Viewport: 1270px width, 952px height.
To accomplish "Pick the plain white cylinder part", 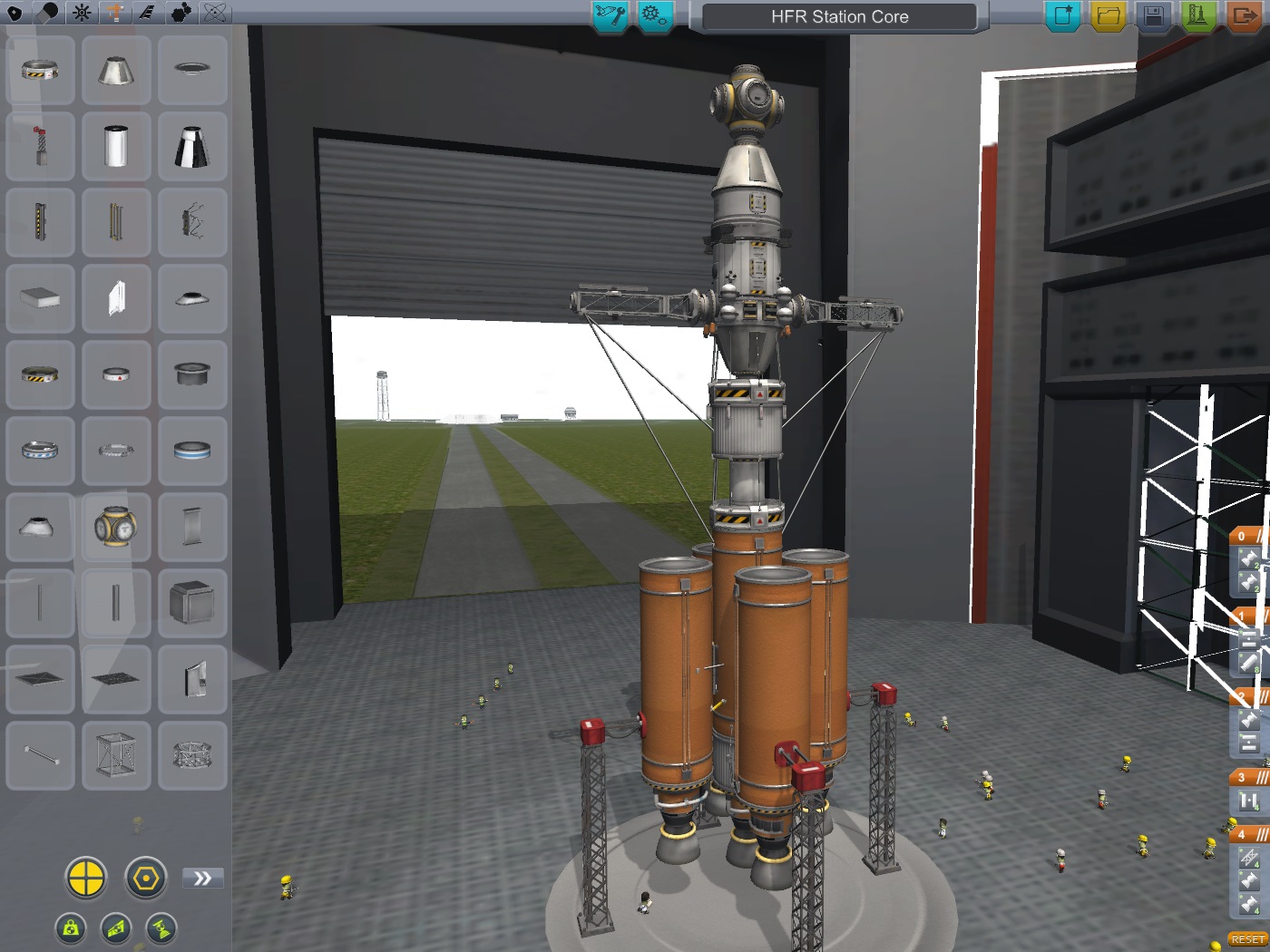I will point(116,146).
